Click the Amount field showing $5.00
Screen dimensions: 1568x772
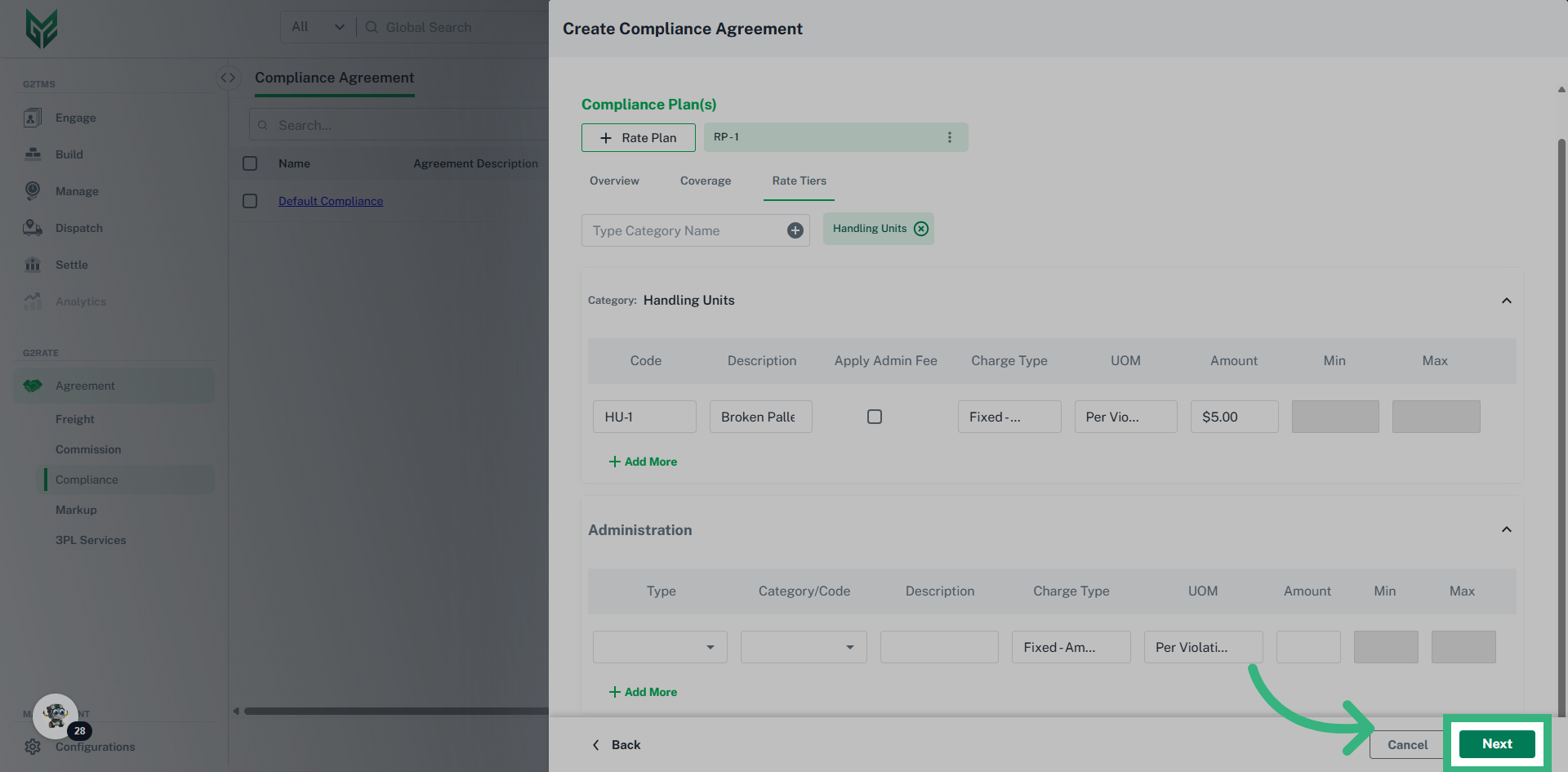pos(1234,417)
